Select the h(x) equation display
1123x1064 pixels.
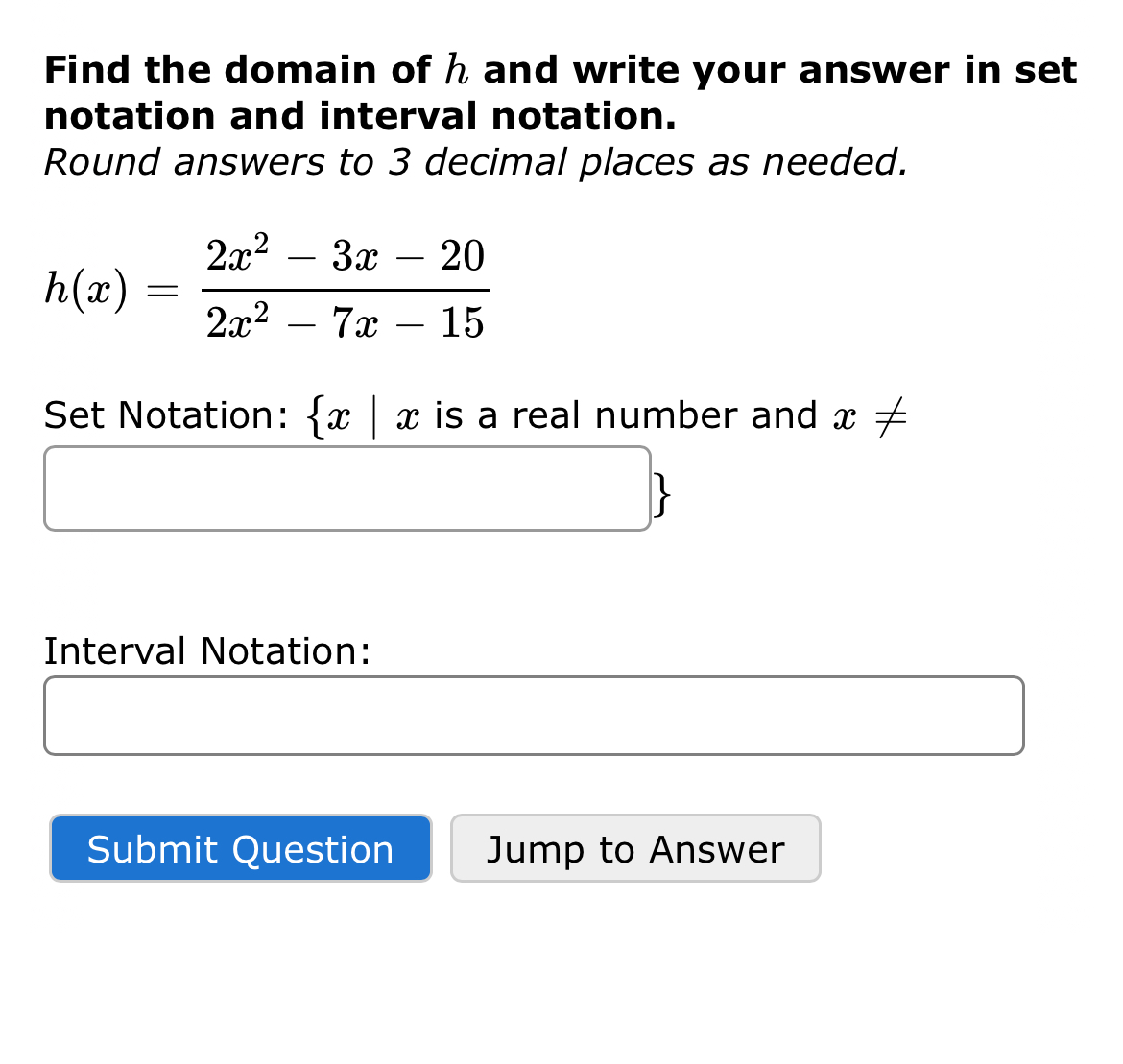tap(264, 288)
